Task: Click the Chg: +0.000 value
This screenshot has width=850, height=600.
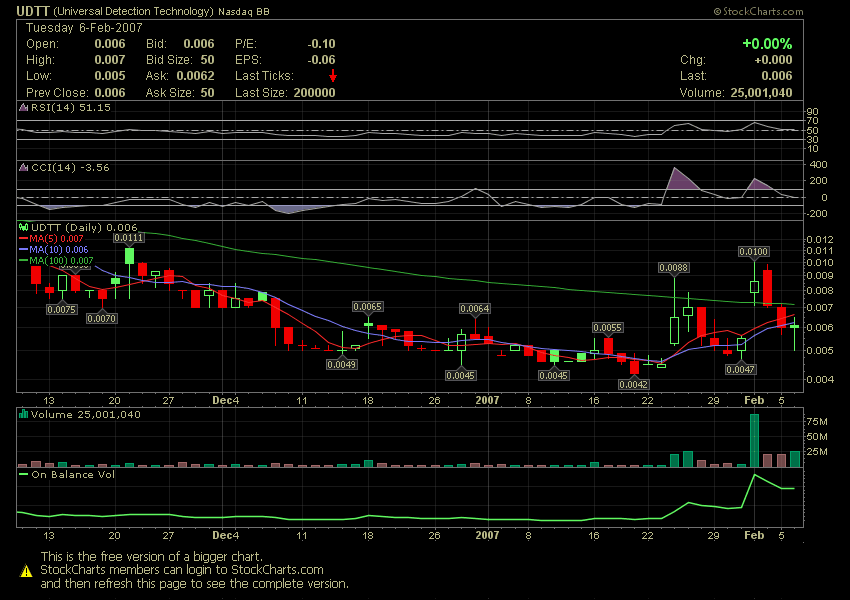Action: 773,60
